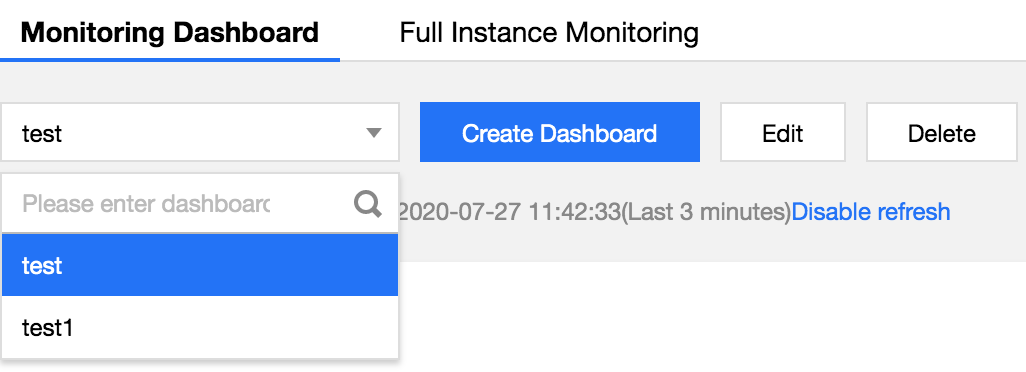Image resolution: width=1026 pixels, height=372 pixels.
Task: Choose test1 from the dashboard list
Action: [200, 327]
